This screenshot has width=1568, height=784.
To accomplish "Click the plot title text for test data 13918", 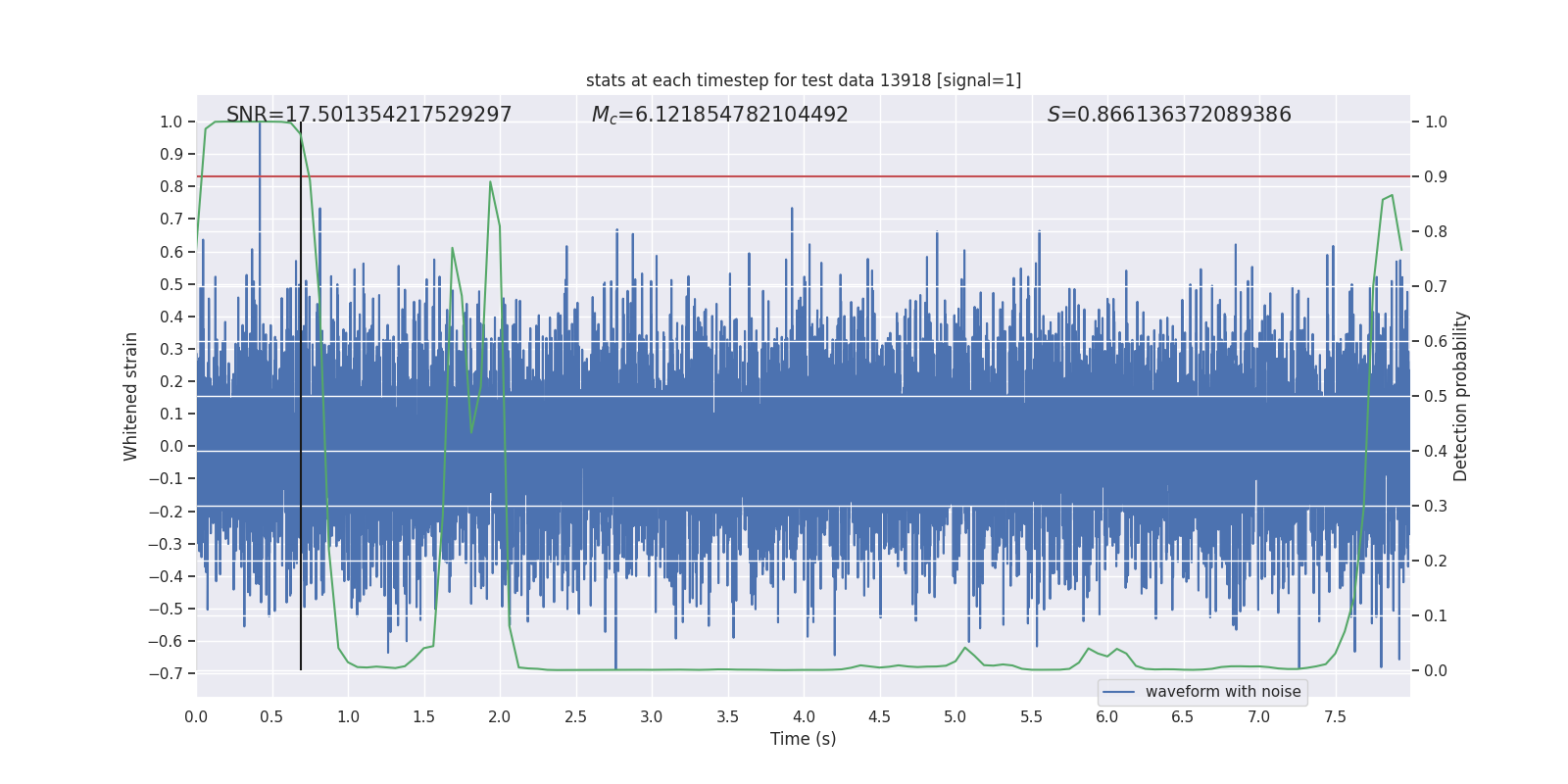I will coord(803,80).
